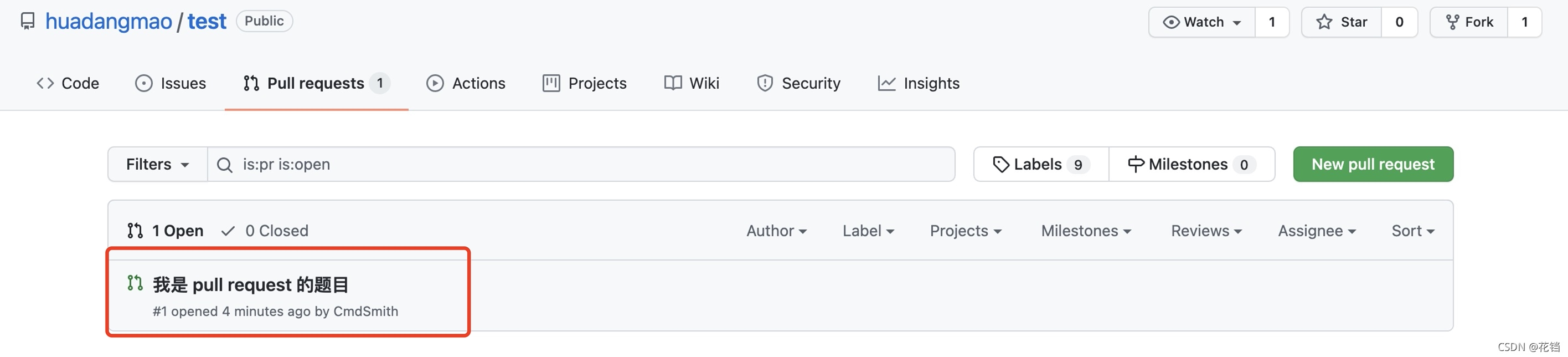Click the Labels tag icon
This screenshot has width=1568, height=357.
click(x=1000, y=165)
